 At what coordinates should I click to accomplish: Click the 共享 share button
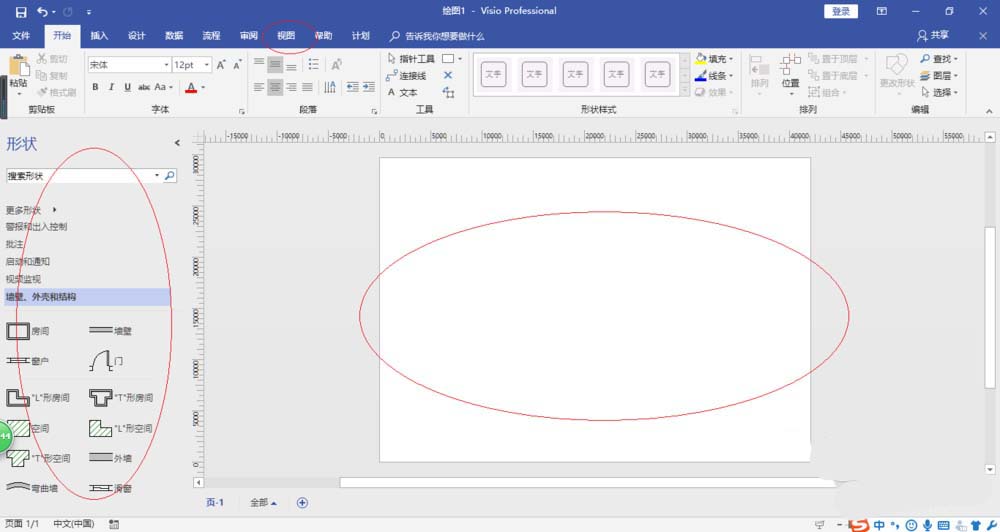(x=933, y=36)
